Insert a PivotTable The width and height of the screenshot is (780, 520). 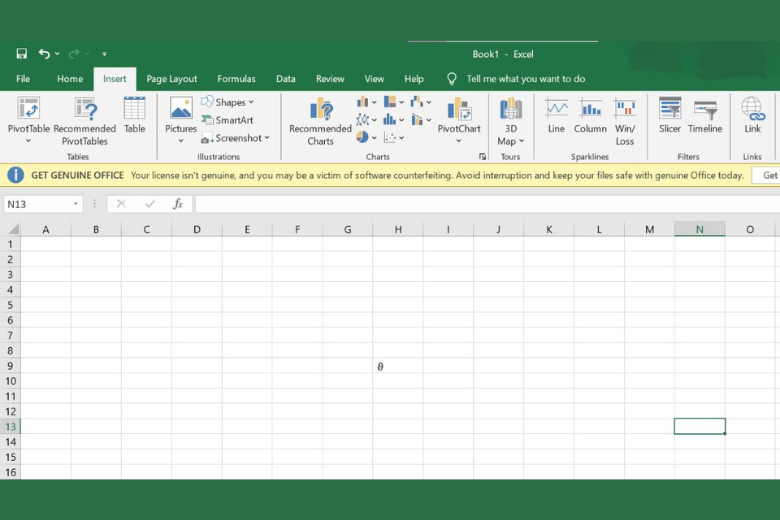[29, 115]
